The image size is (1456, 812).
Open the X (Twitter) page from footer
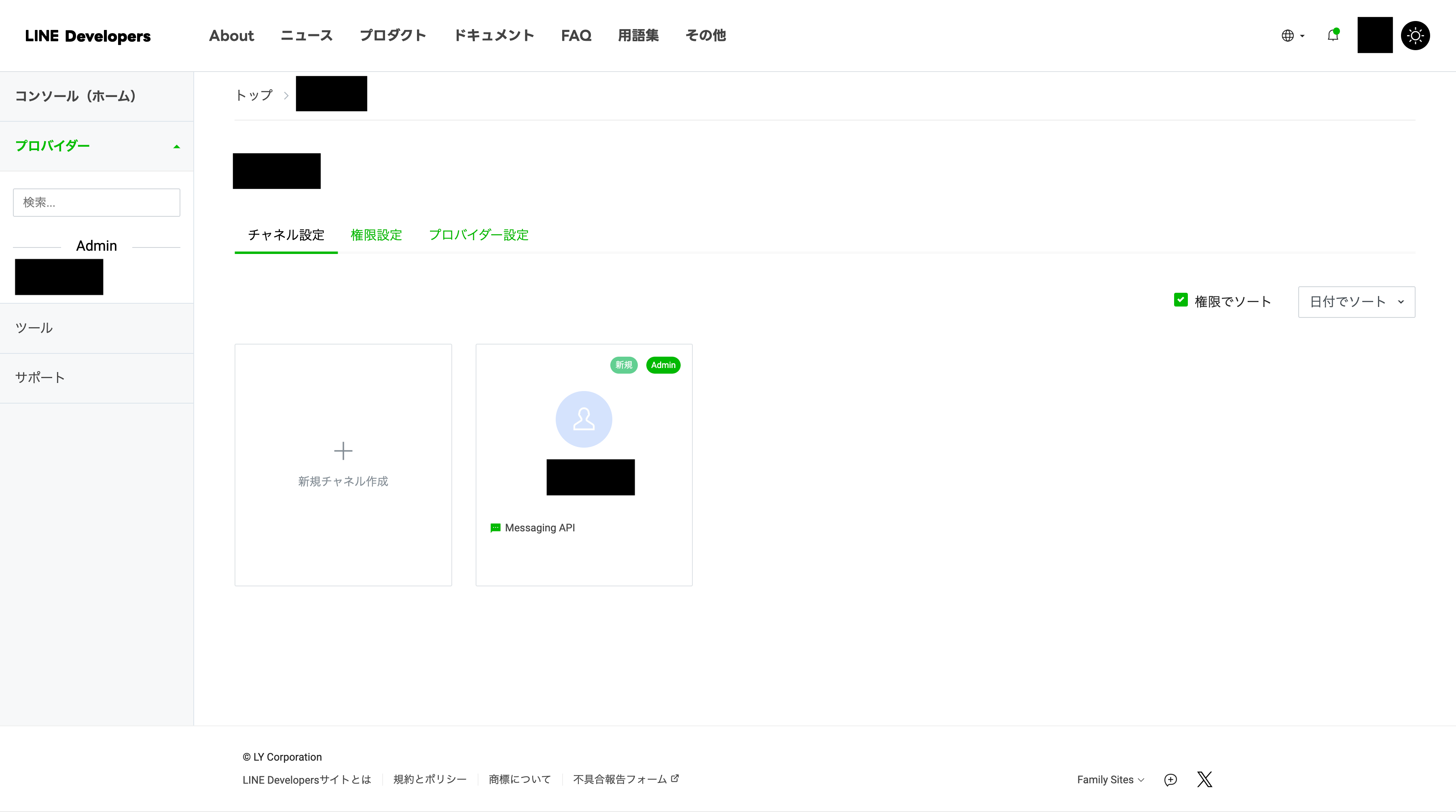pos(1205,779)
